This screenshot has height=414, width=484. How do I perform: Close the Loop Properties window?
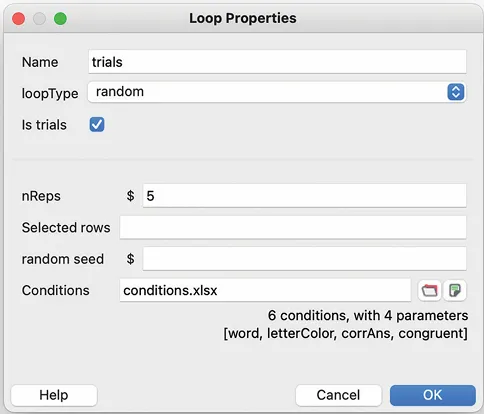coord(18,19)
